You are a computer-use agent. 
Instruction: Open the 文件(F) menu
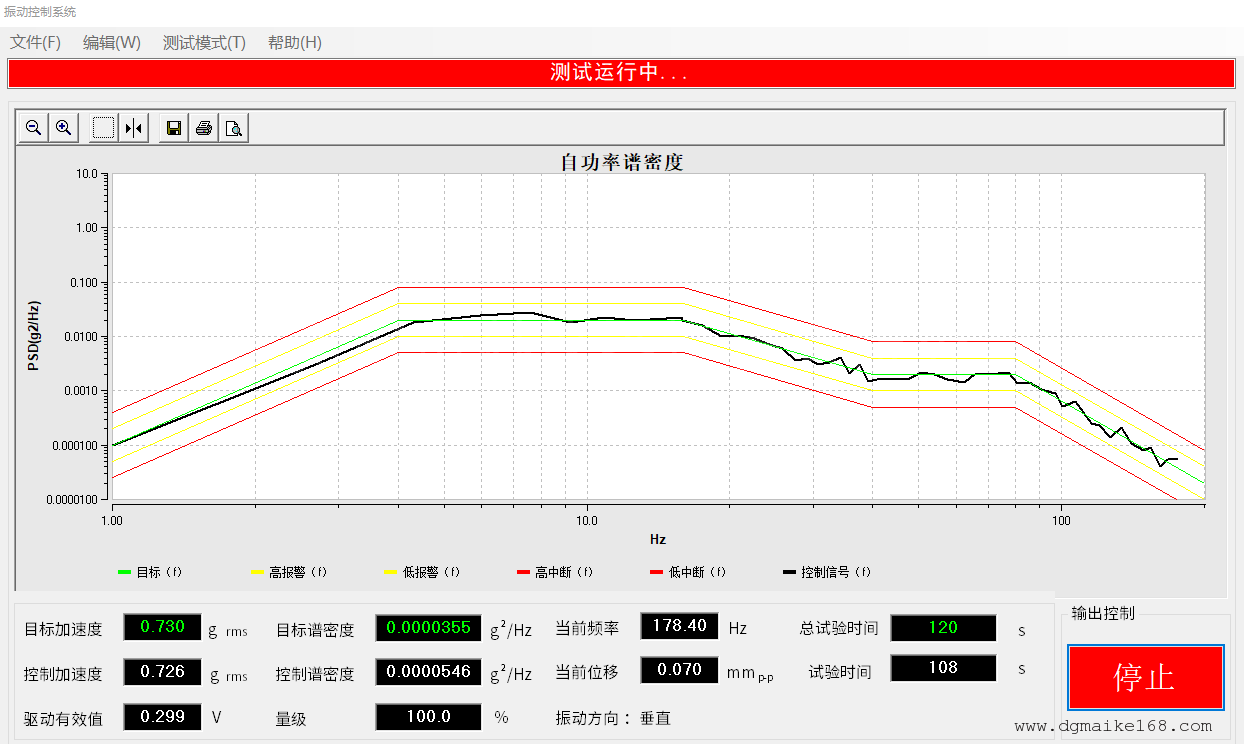pos(36,43)
